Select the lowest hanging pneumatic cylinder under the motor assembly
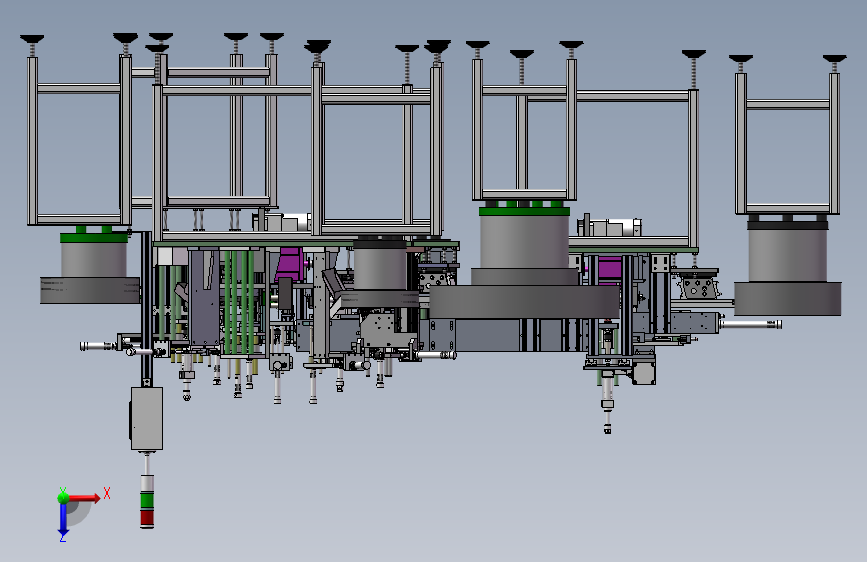Screen dimensions: 867x562 click(607, 403)
